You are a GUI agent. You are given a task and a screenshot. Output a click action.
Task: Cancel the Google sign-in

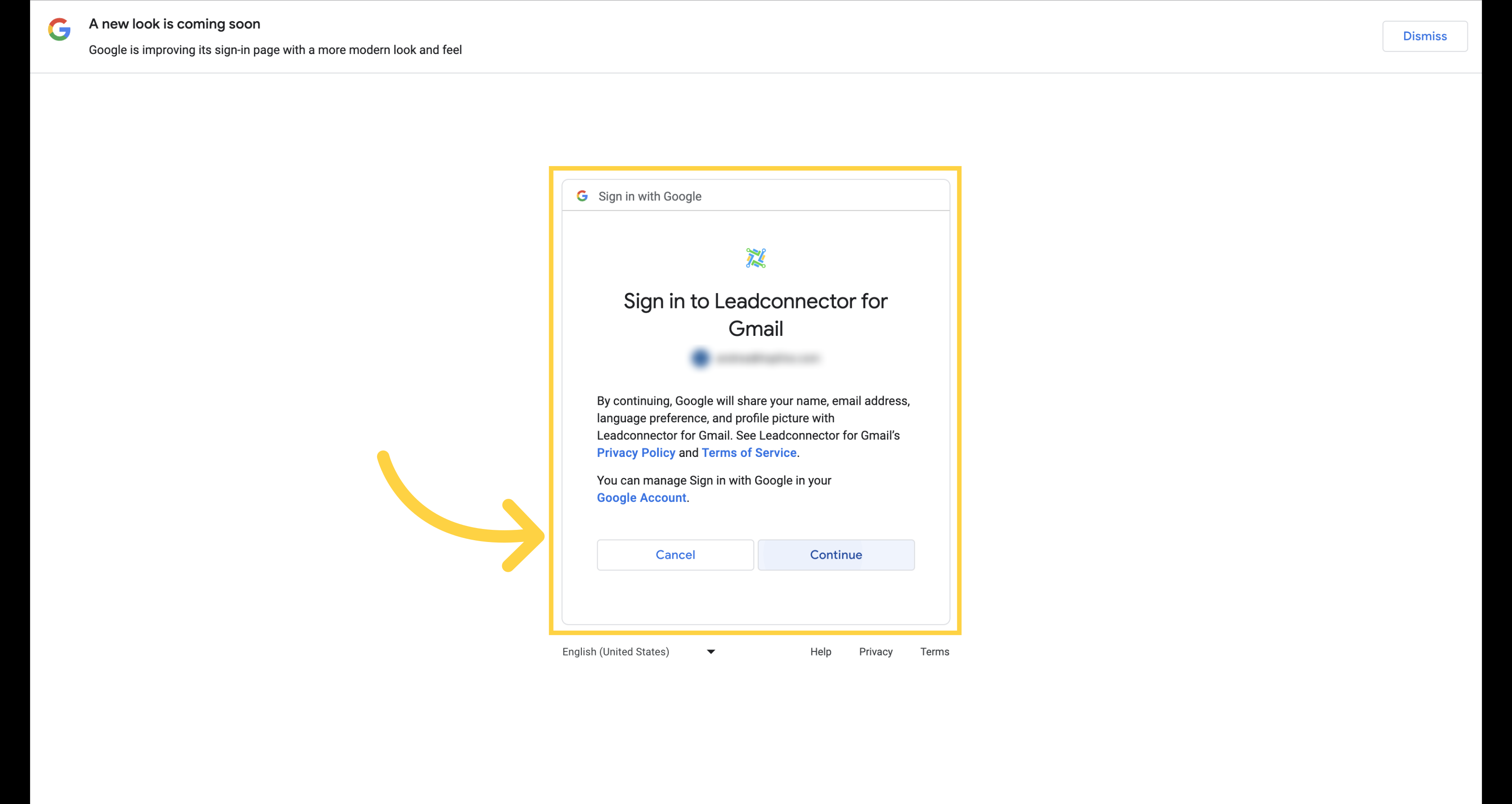coord(675,555)
